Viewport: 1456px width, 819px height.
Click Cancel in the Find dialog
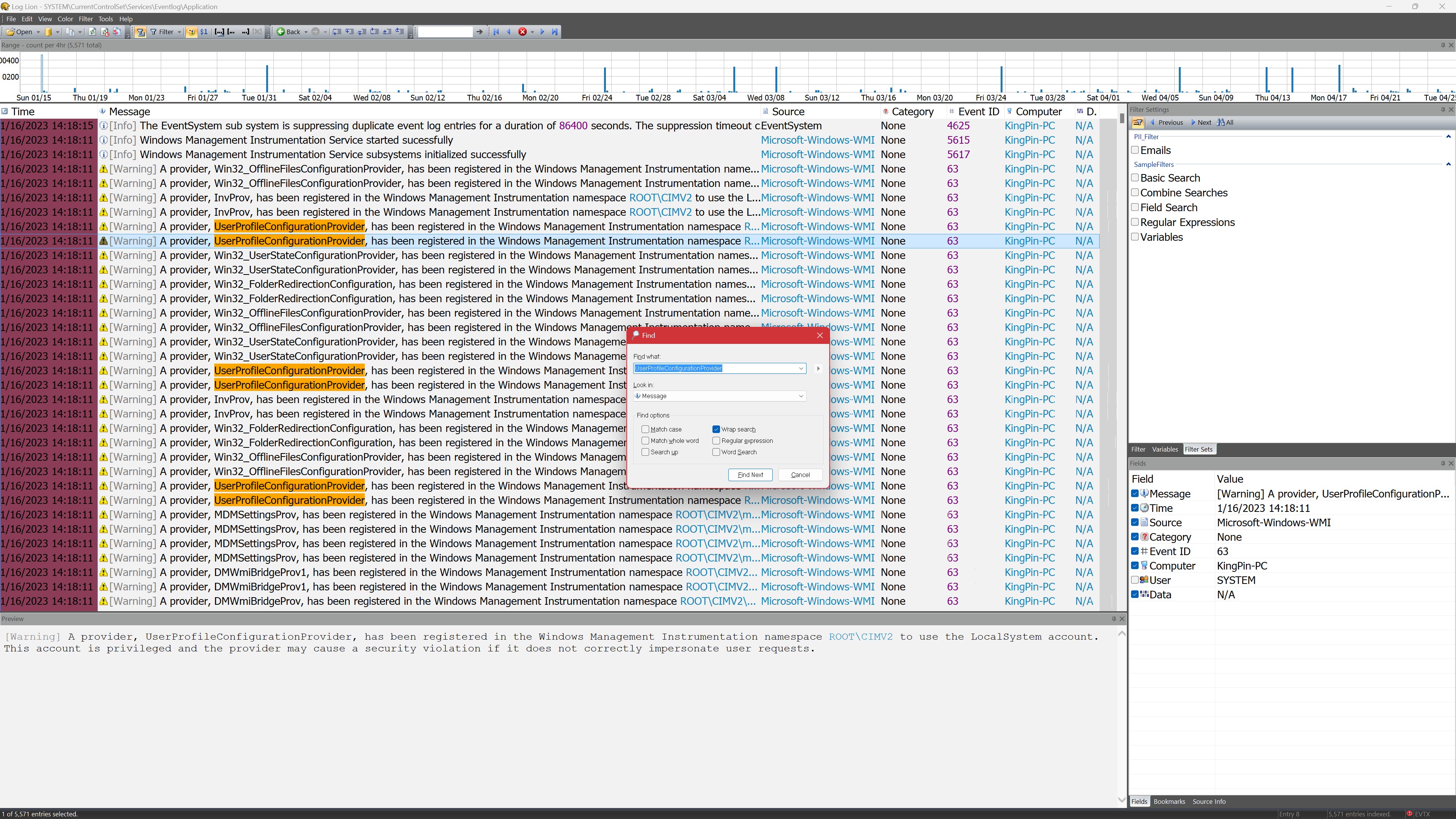coord(800,475)
